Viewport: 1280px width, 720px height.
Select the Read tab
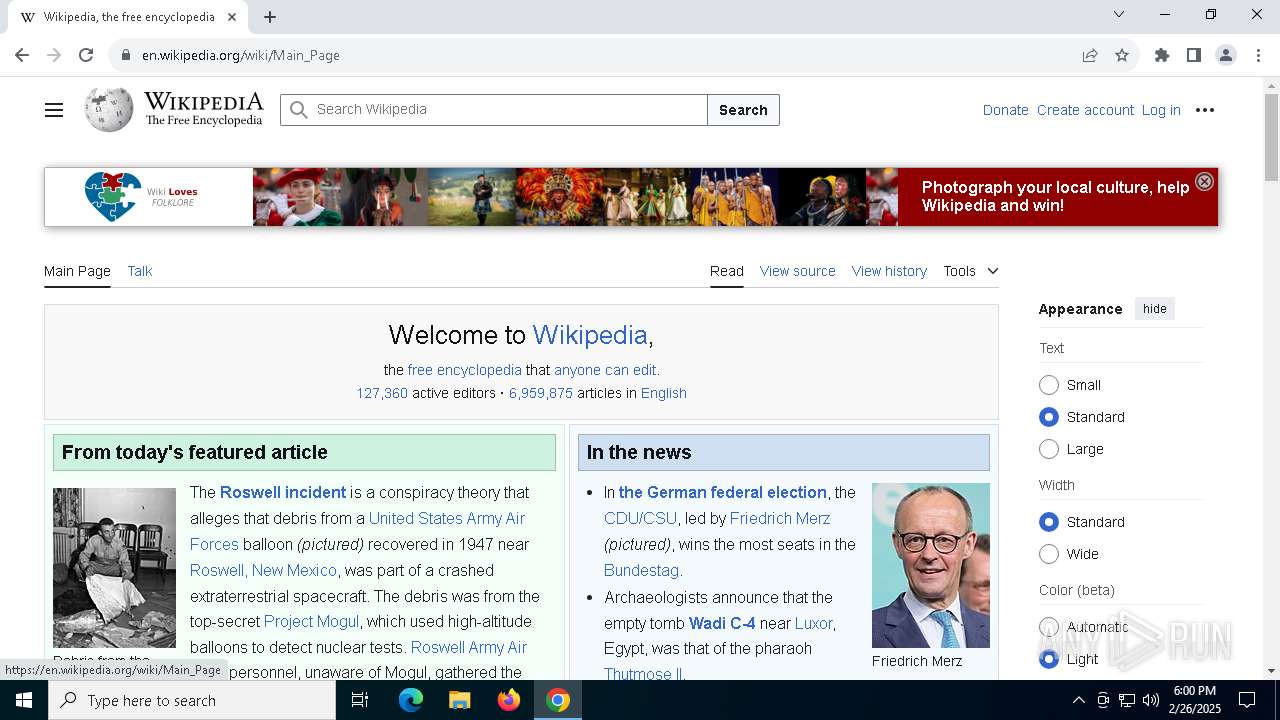pos(727,271)
